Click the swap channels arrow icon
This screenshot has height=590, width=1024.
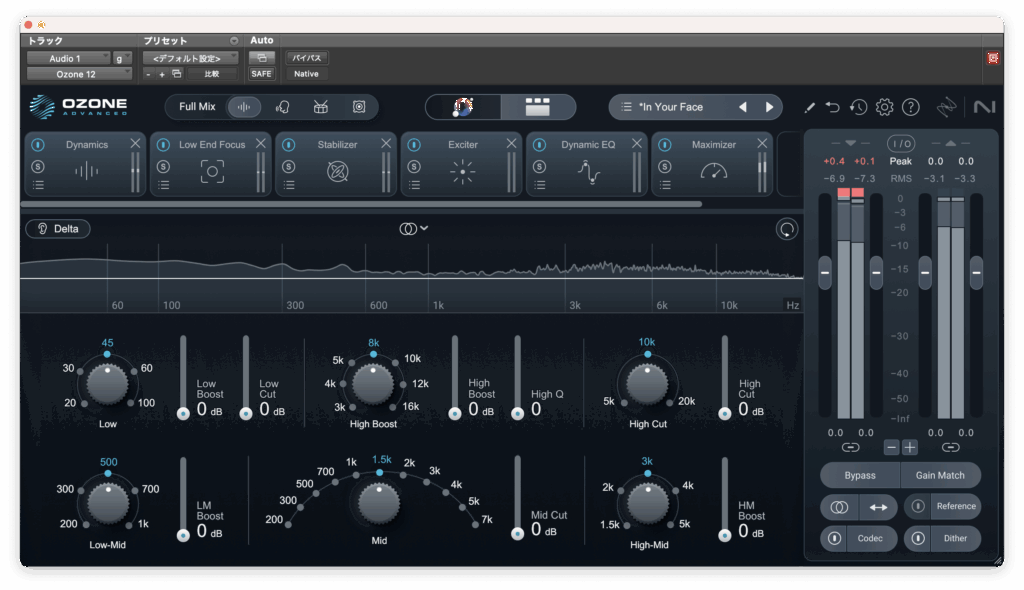tap(877, 507)
